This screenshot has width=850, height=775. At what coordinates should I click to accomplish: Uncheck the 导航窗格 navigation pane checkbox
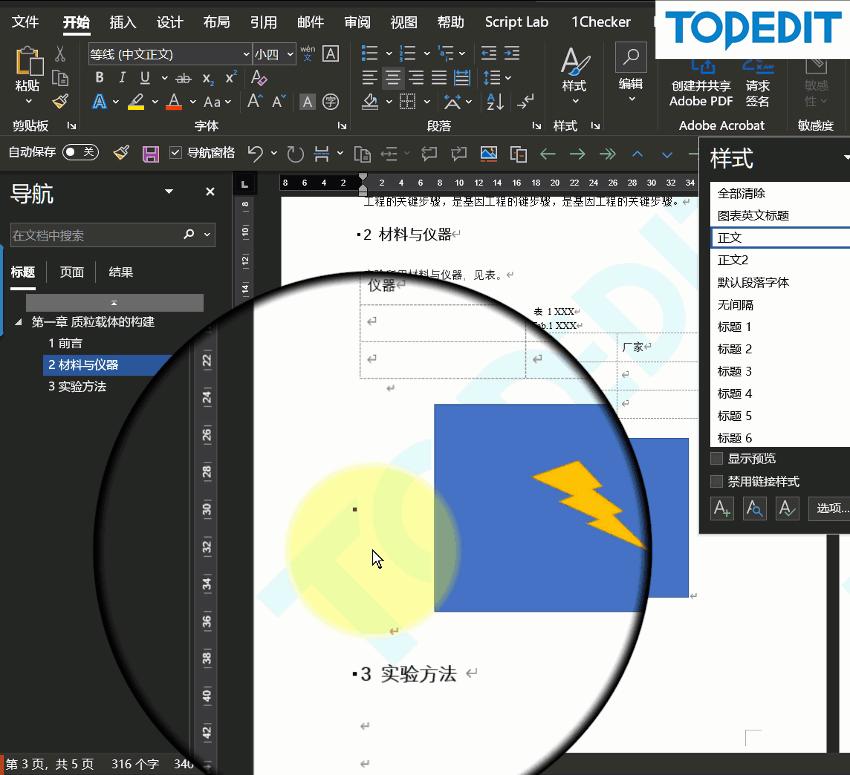pos(176,153)
